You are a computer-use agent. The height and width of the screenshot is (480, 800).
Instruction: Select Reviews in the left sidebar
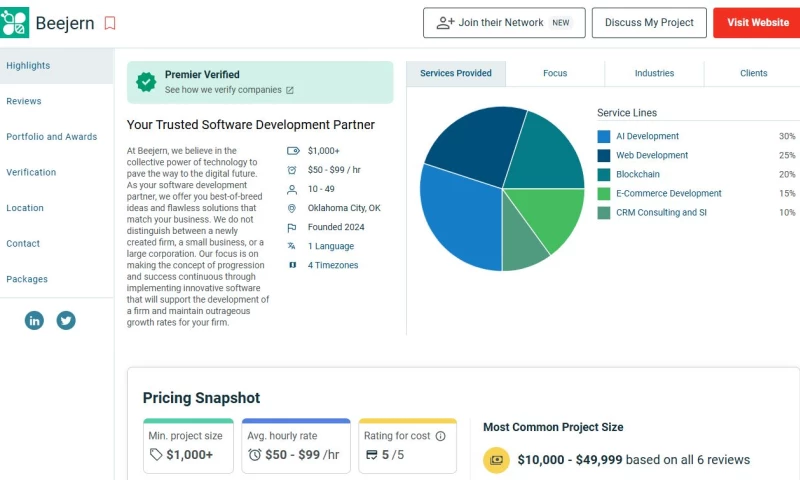click(x=24, y=101)
